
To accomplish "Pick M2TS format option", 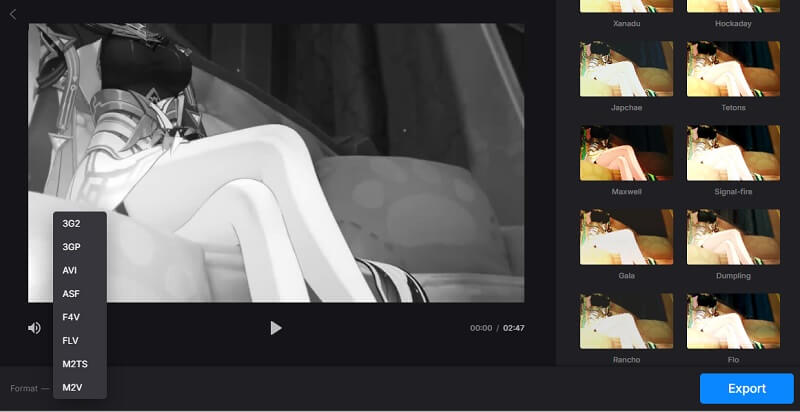I will coord(75,364).
